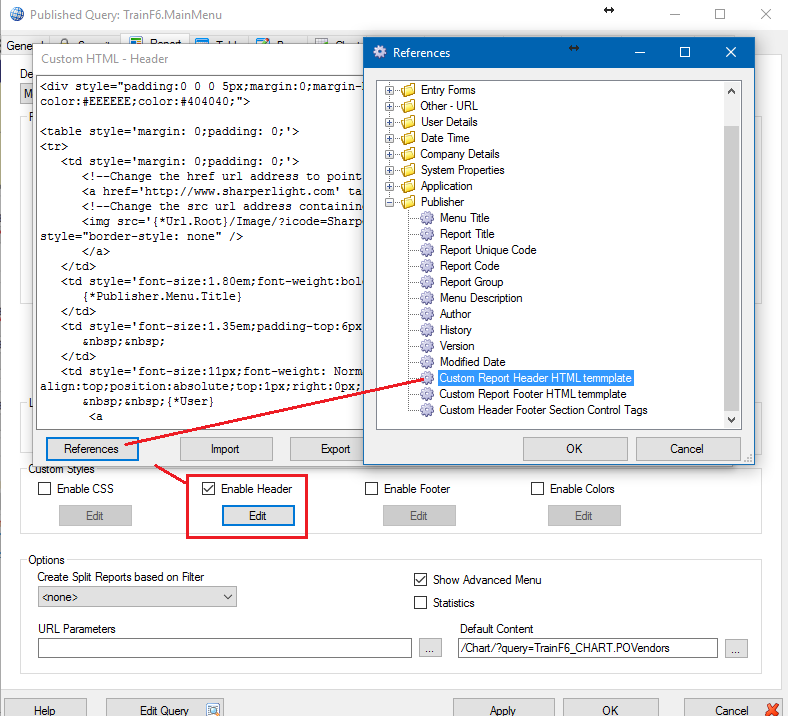Expand the Date Time tree node
788x716 pixels.
coord(389,139)
